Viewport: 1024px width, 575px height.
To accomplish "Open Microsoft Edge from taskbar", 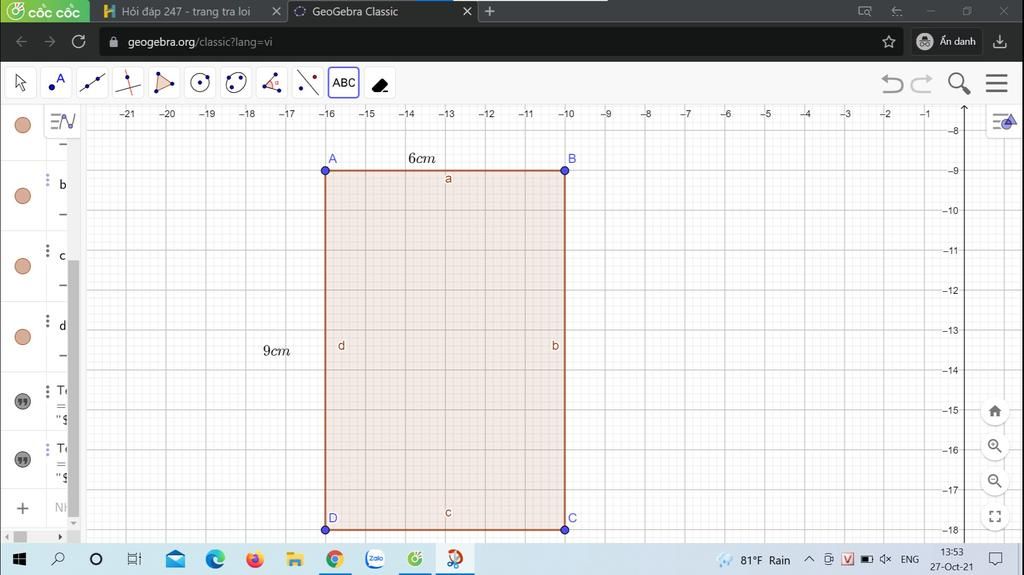I will pyautogui.click(x=215, y=559).
